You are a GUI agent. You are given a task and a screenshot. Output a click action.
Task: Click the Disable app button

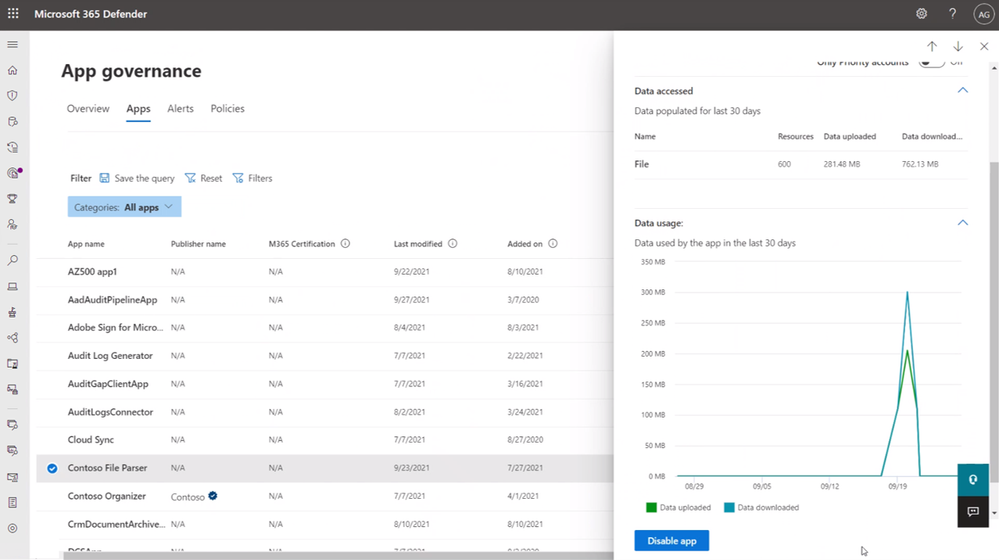672,540
